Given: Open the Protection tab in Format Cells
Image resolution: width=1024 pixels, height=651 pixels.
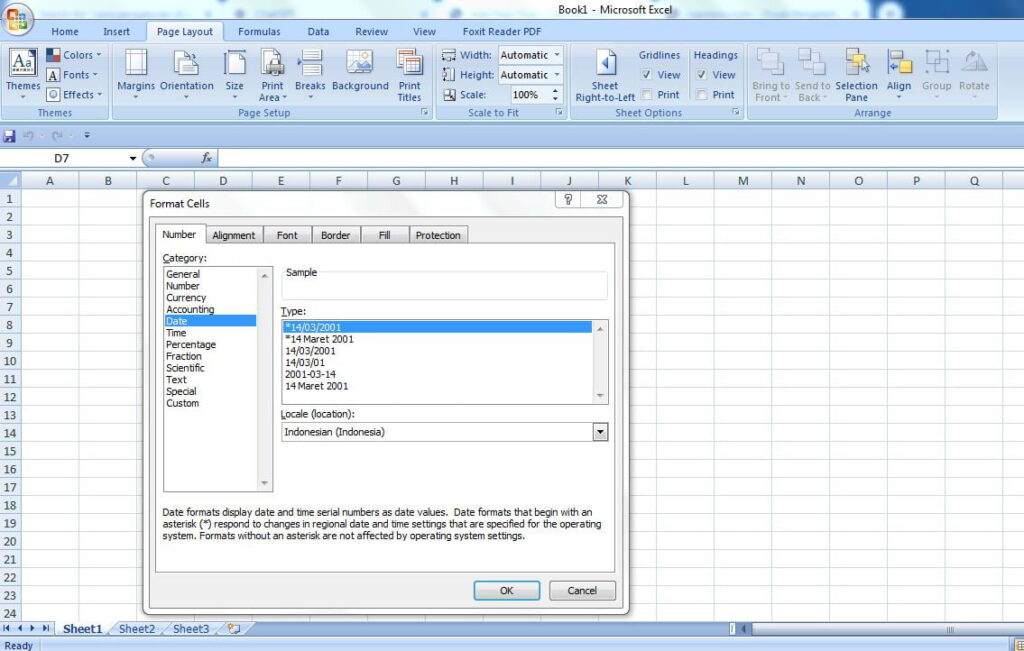Looking at the screenshot, I should [438, 235].
